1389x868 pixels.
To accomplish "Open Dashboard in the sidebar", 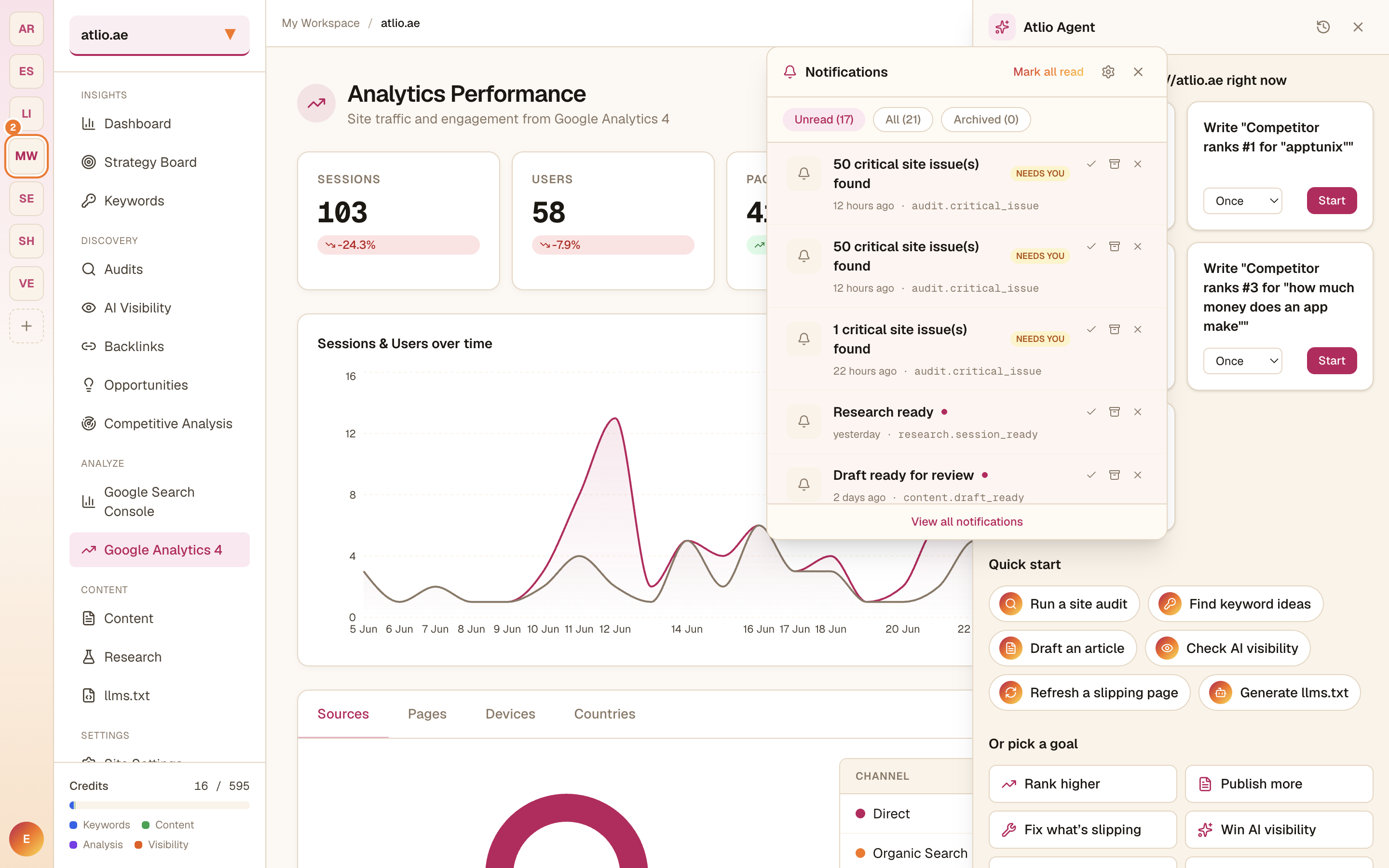I will point(160,123).
